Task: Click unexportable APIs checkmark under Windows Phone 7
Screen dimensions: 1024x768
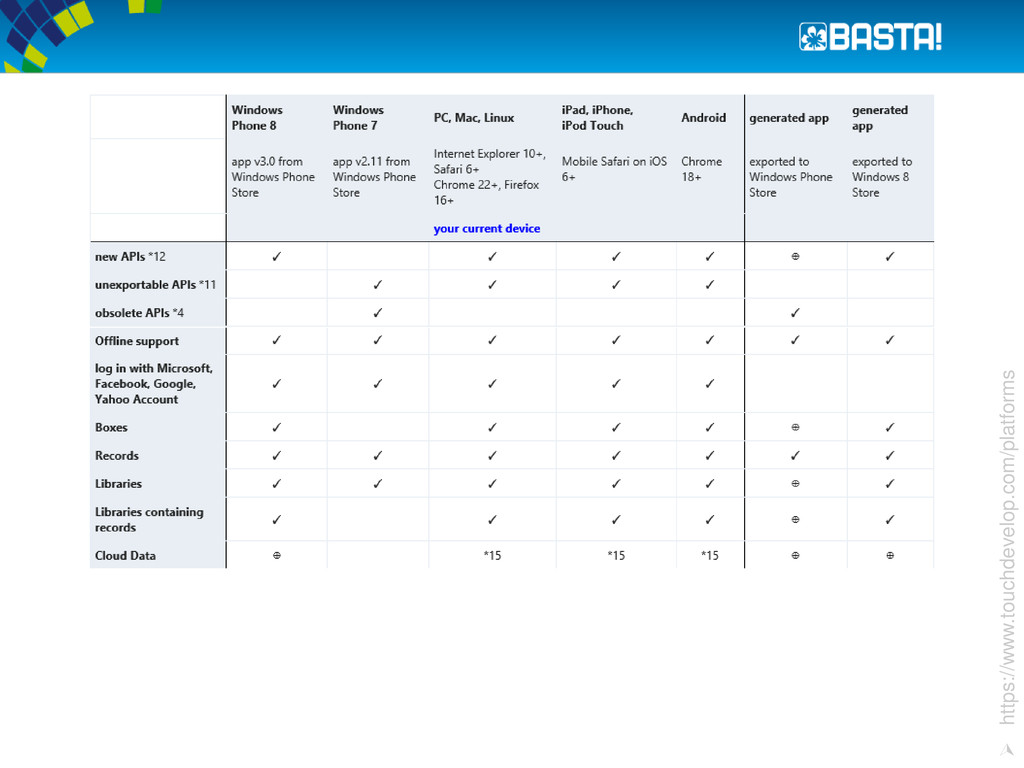Action: click(377, 285)
